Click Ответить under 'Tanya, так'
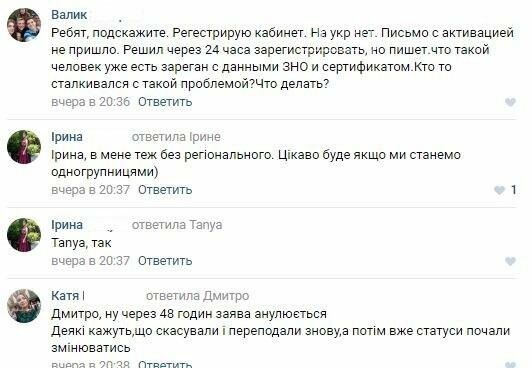 (x=165, y=261)
